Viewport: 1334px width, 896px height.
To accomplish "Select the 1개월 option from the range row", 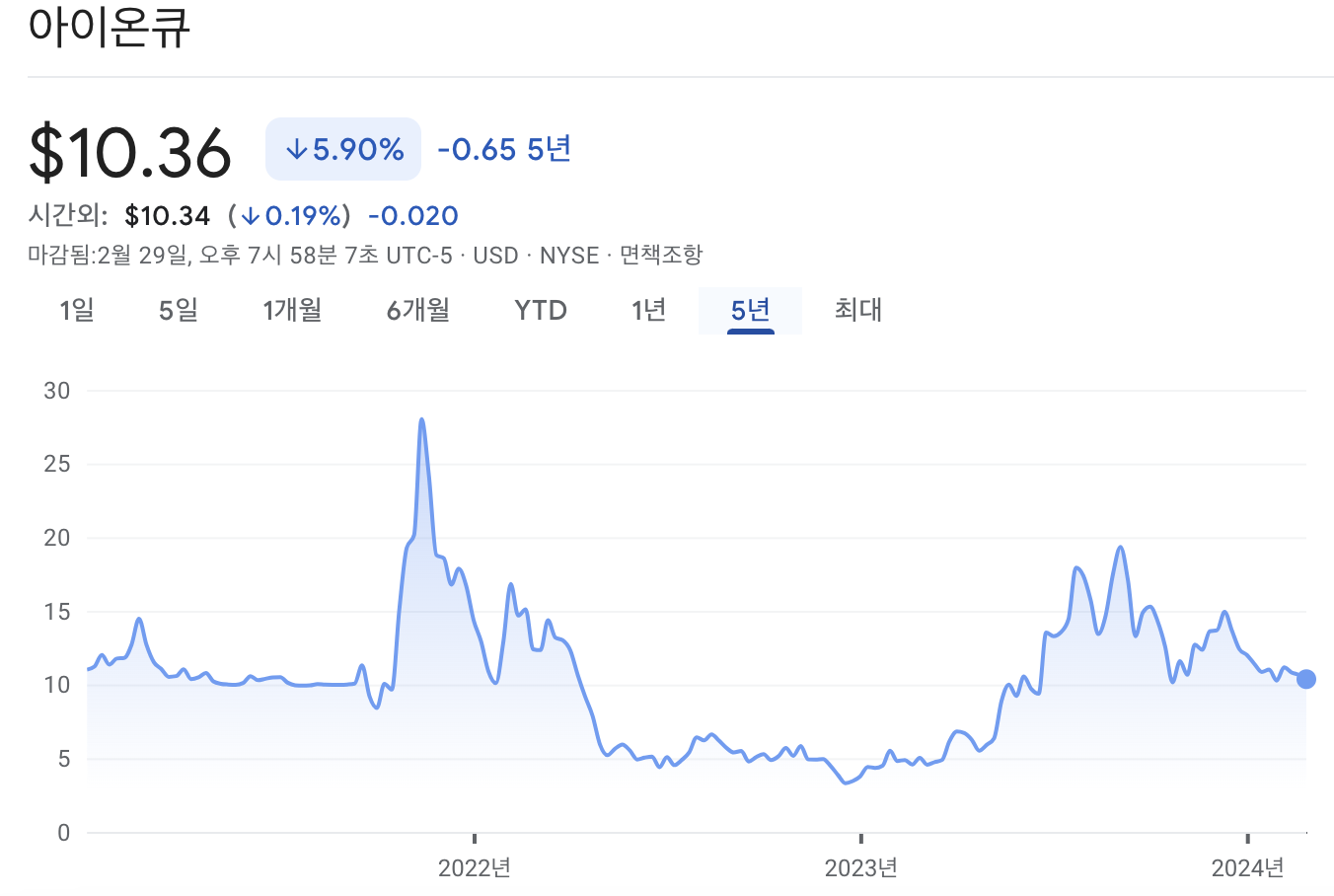I will [292, 310].
